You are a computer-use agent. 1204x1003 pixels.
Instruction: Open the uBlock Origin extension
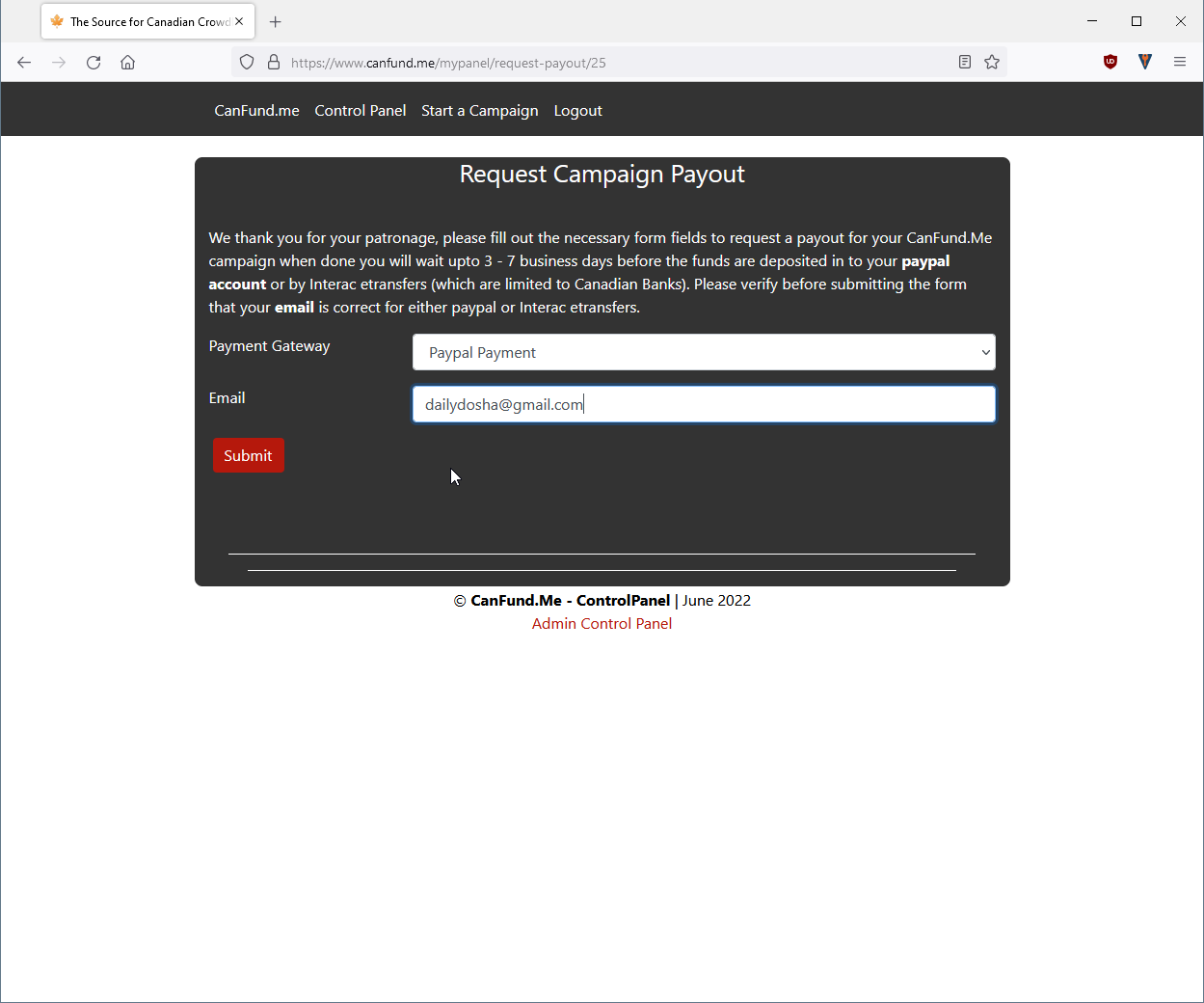1110,62
